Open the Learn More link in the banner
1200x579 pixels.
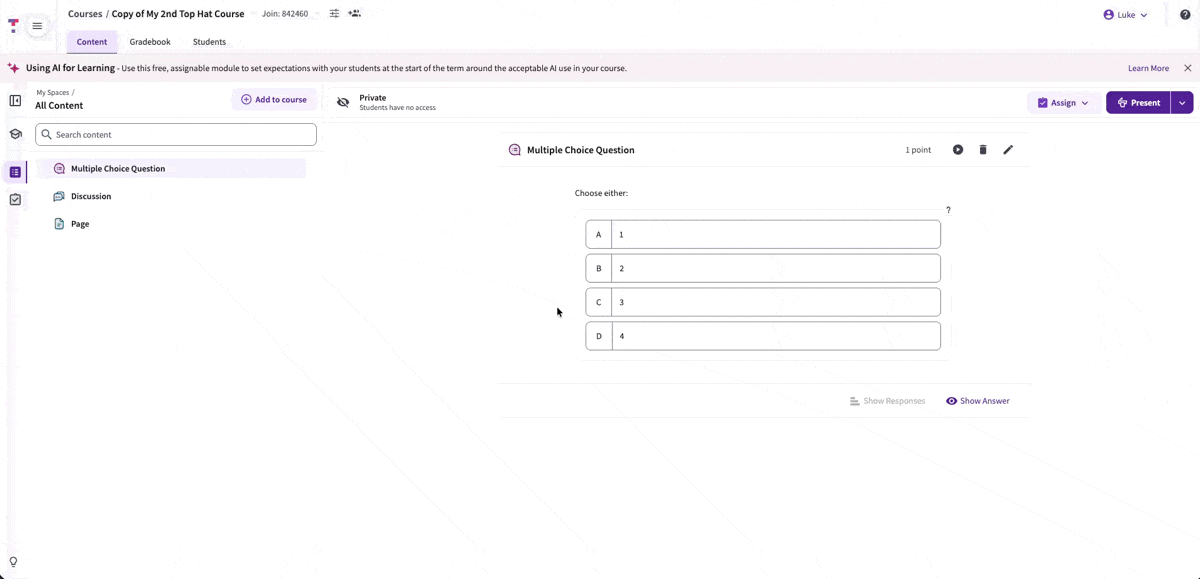tap(1148, 68)
